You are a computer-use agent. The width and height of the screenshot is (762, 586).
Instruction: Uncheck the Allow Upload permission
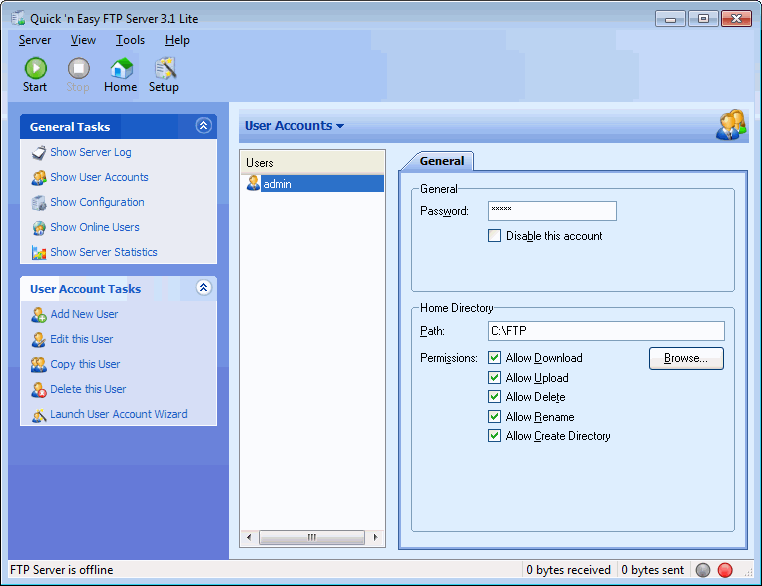coord(495,378)
